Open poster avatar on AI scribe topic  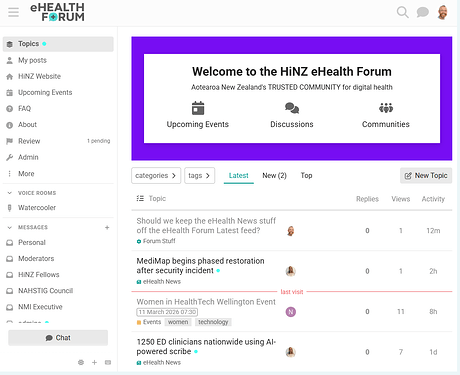291,352
